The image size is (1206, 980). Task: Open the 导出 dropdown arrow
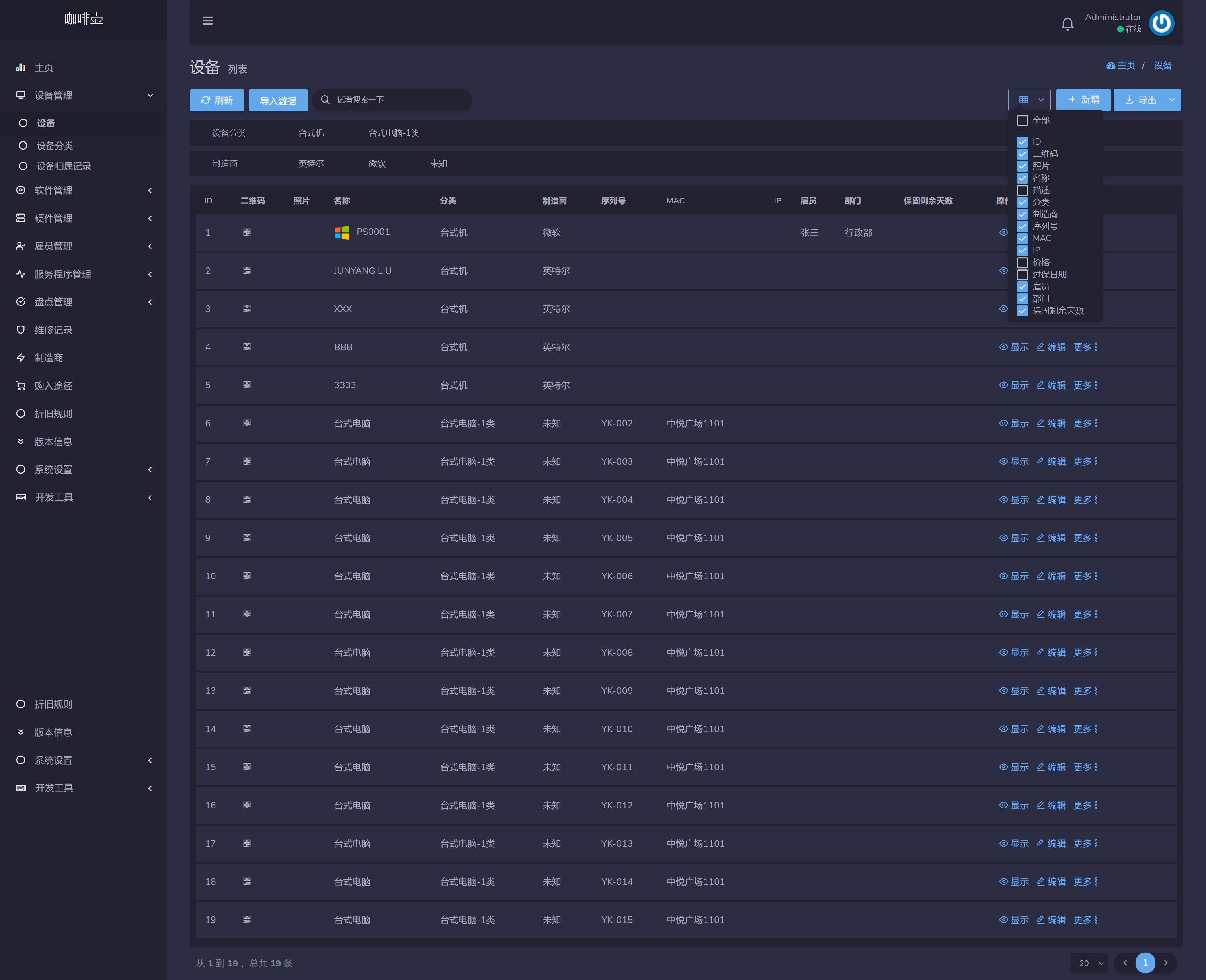(1172, 100)
